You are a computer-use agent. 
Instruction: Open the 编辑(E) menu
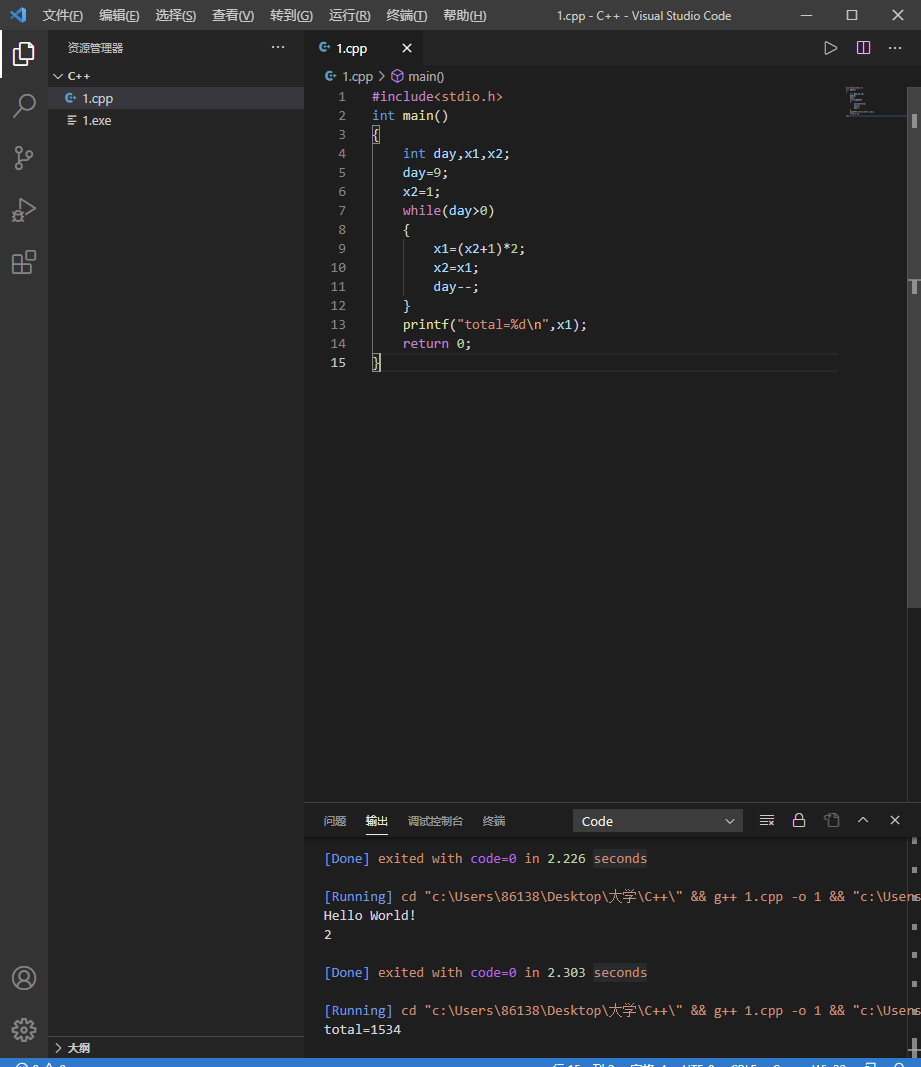[119, 16]
